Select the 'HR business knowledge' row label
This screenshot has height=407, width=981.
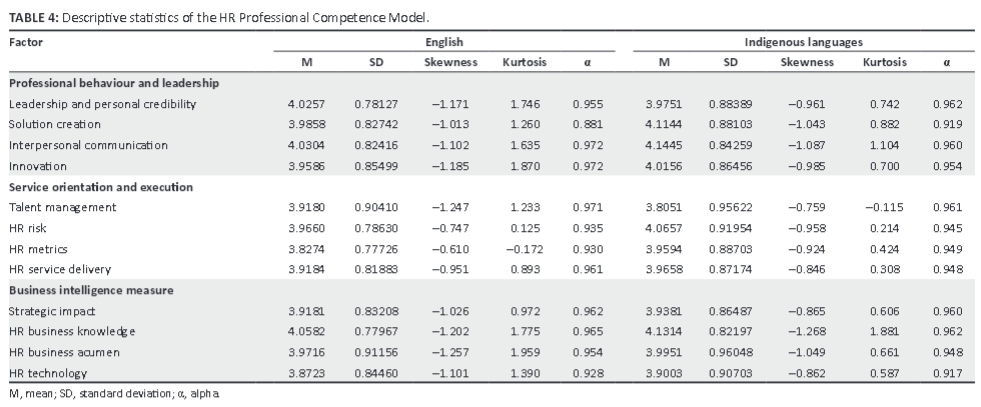pos(72,331)
